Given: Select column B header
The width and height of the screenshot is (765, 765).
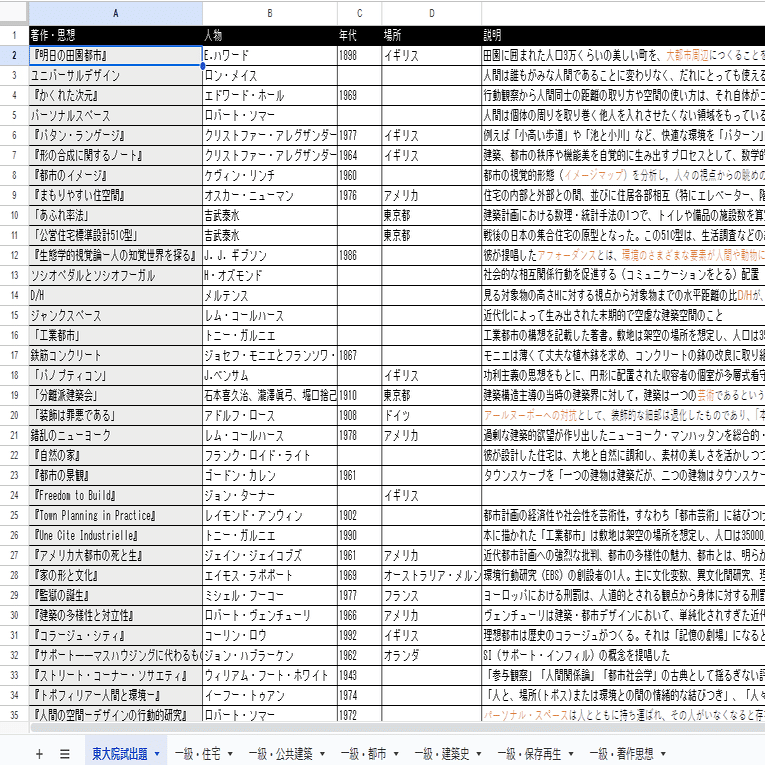Looking at the screenshot, I should tap(270, 13).
